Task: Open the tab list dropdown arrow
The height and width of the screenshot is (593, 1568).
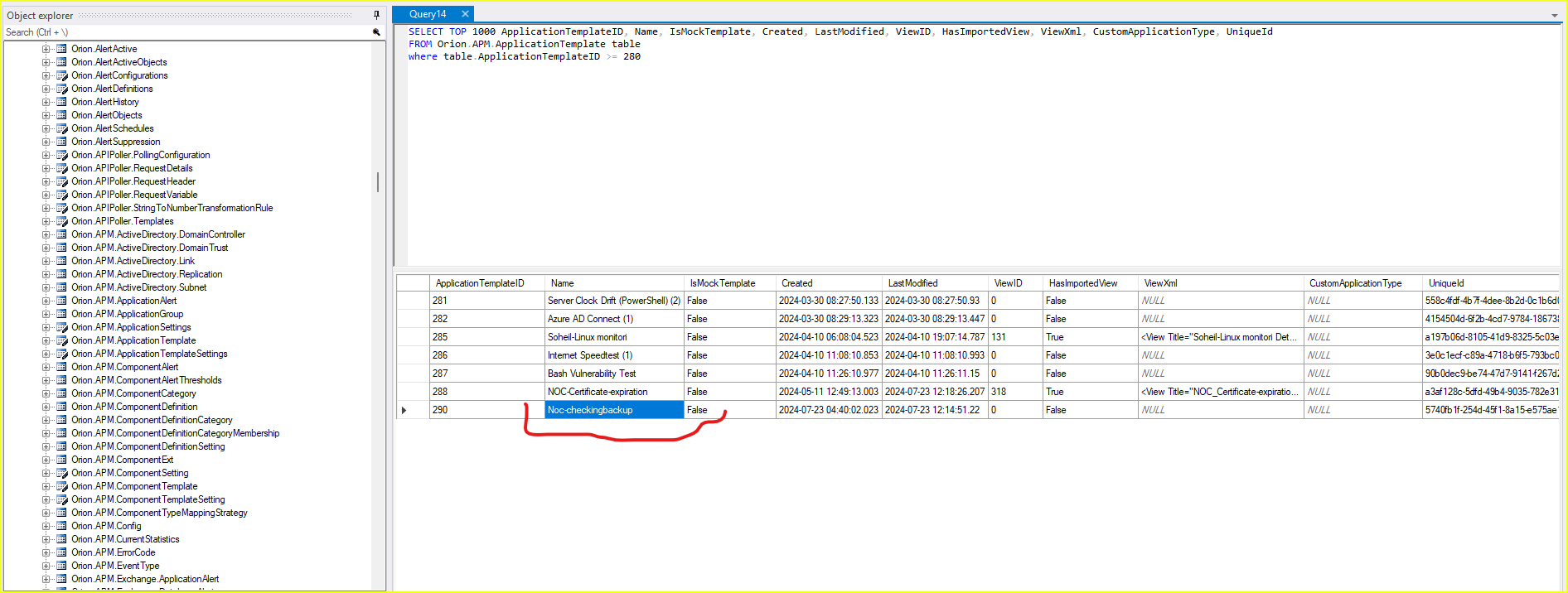Action: click(x=1554, y=16)
